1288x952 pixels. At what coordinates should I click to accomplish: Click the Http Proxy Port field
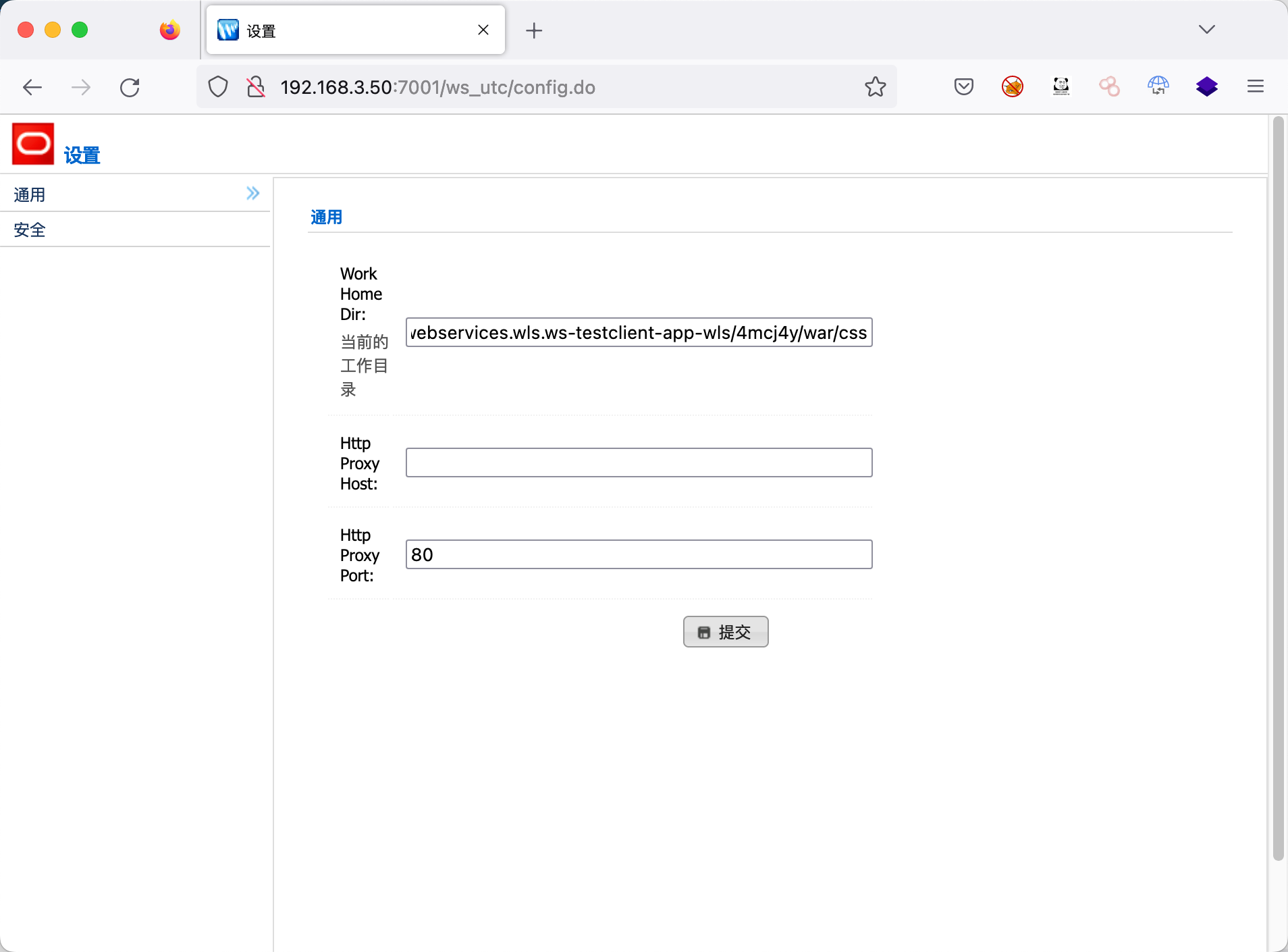[x=639, y=555]
